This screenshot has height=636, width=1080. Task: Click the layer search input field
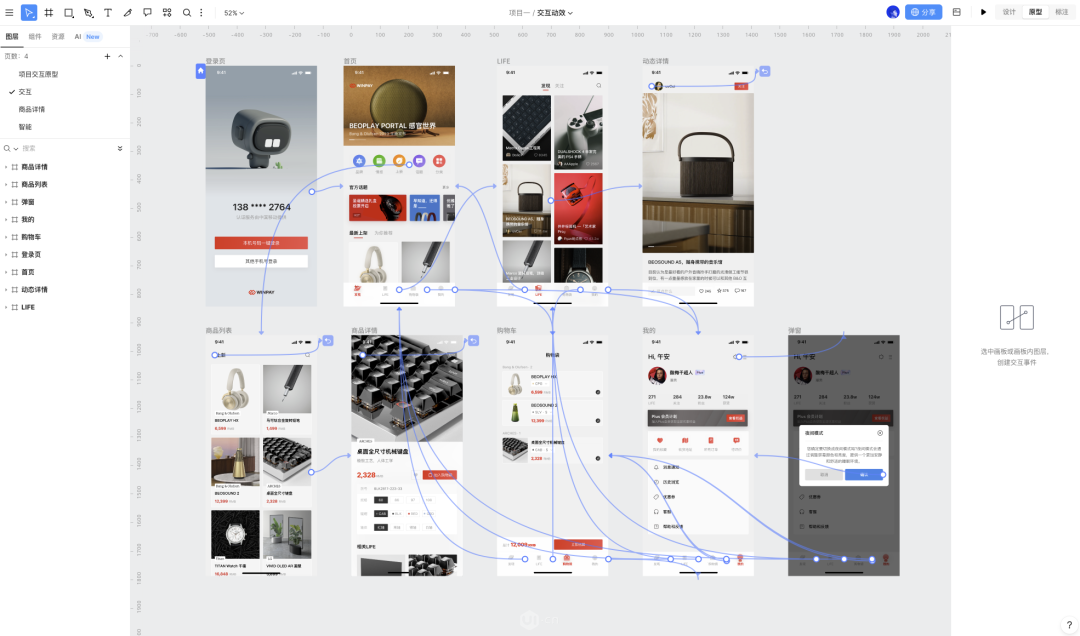point(65,148)
